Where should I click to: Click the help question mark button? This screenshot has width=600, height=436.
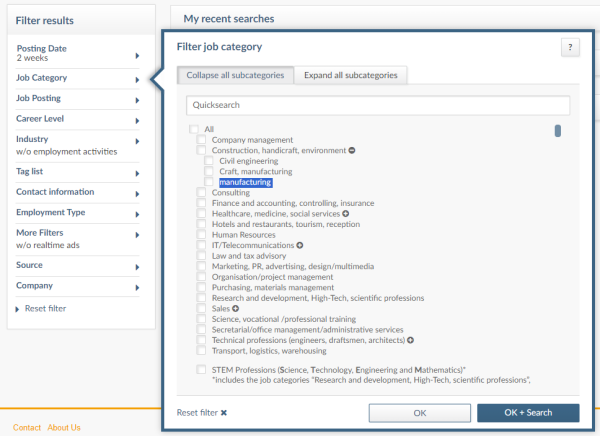click(570, 47)
